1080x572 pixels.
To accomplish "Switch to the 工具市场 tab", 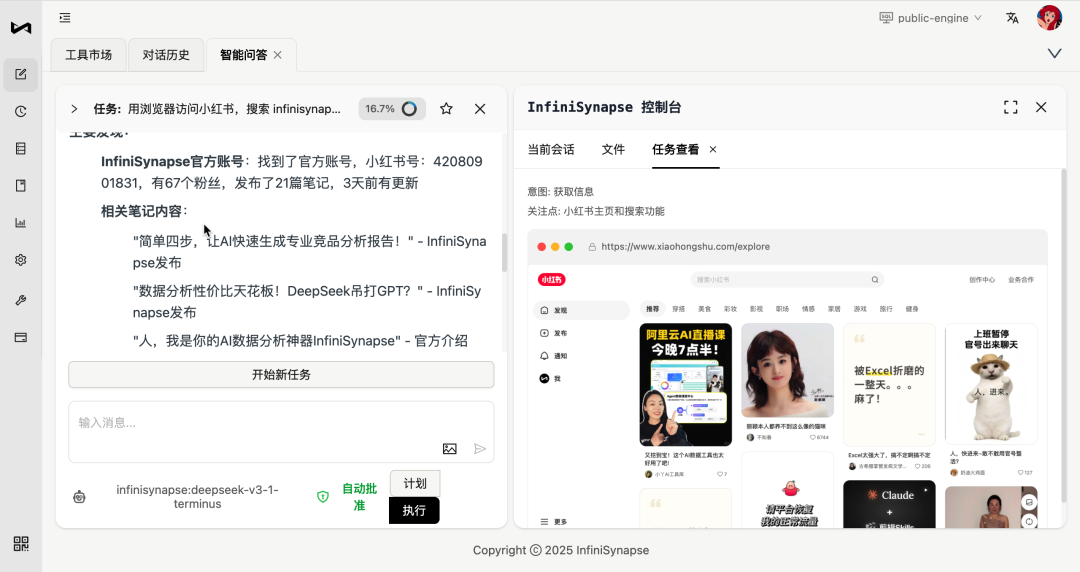I will [x=88, y=55].
